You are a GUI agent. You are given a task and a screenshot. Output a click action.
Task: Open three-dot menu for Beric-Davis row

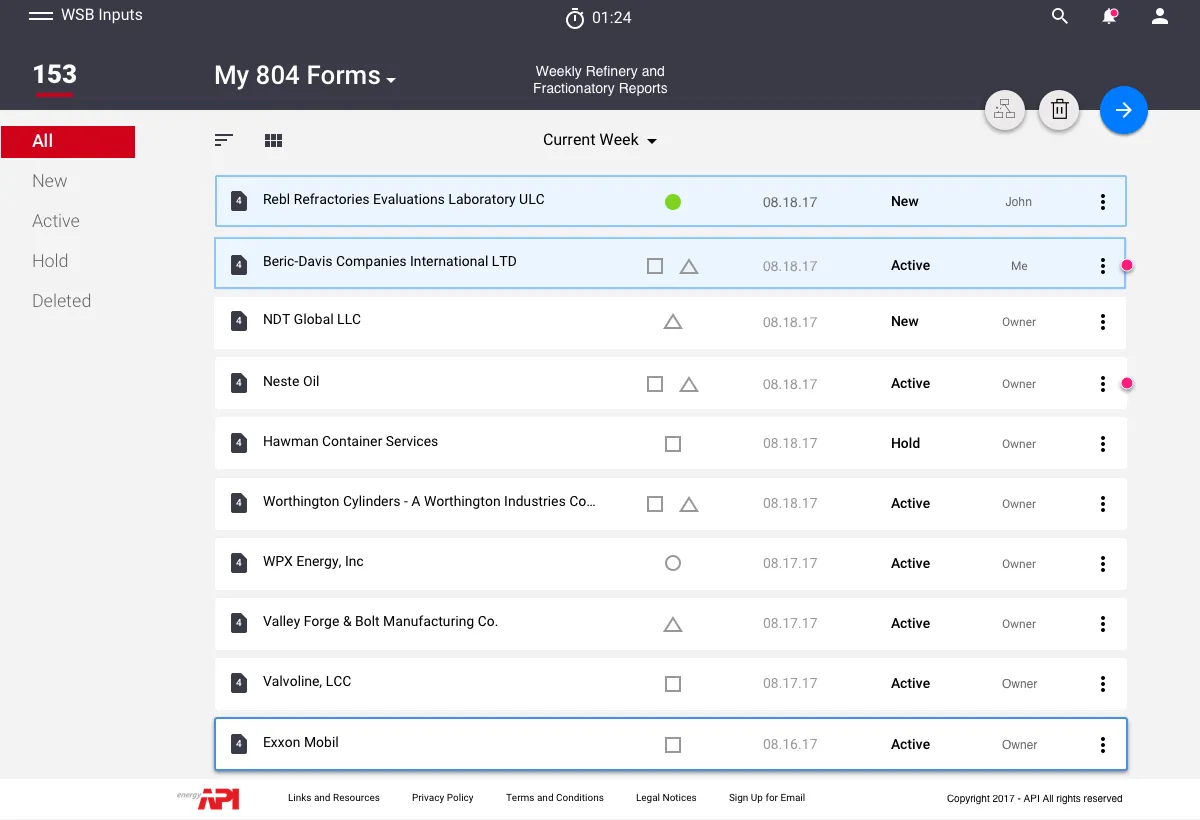pyautogui.click(x=1103, y=266)
